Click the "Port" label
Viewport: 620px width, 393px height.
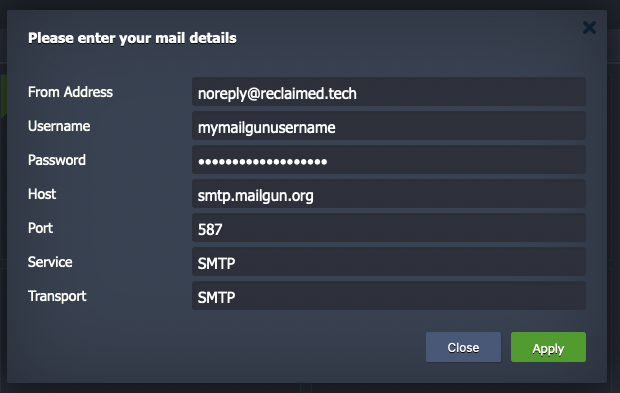point(40,228)
